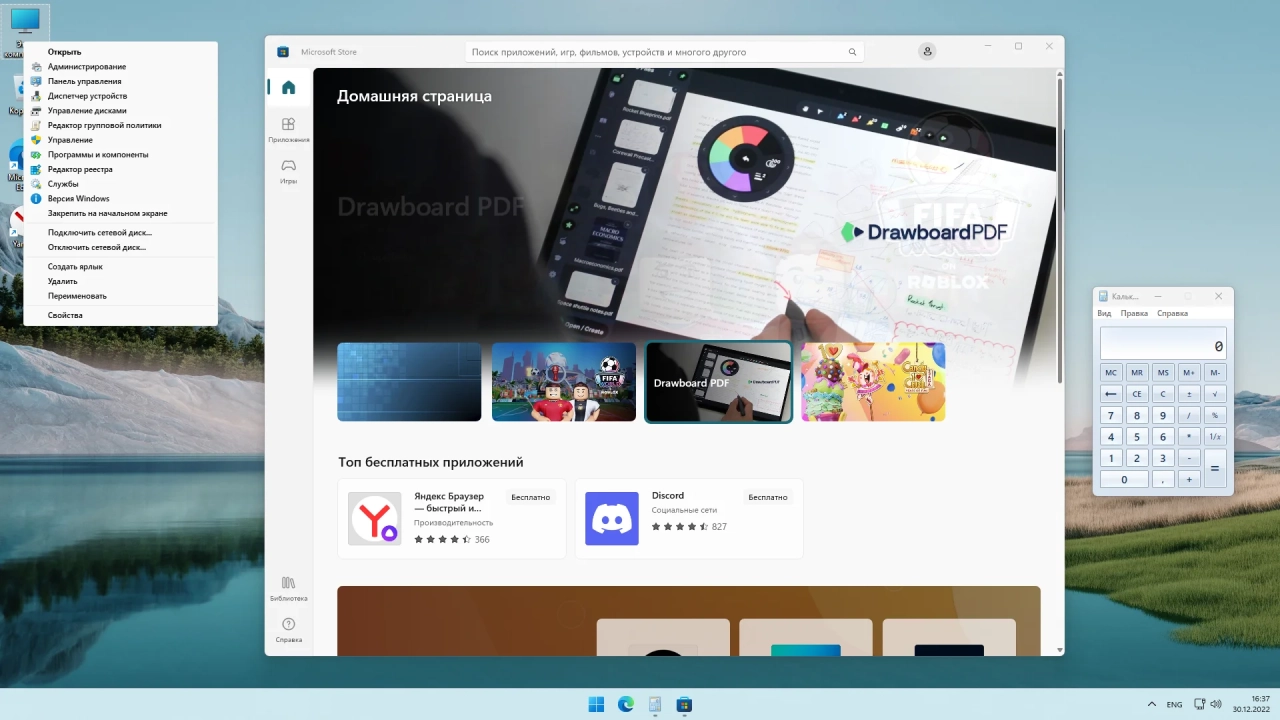Select Управление дисками in the context menu

click(x=120, y=111)
